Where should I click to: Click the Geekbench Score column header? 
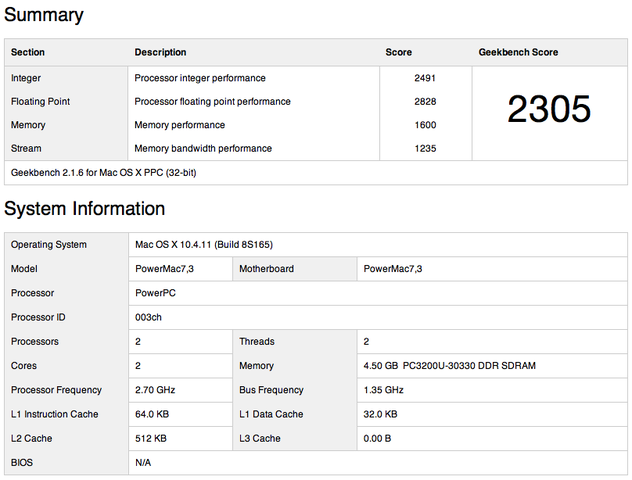[x=518, y=52]
